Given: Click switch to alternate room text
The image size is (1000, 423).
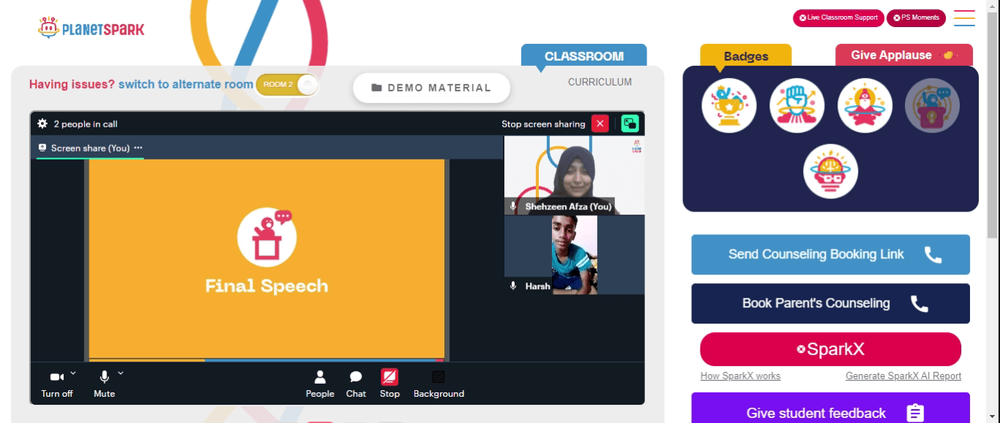Looking at the screenshot, I should point(186,84).
